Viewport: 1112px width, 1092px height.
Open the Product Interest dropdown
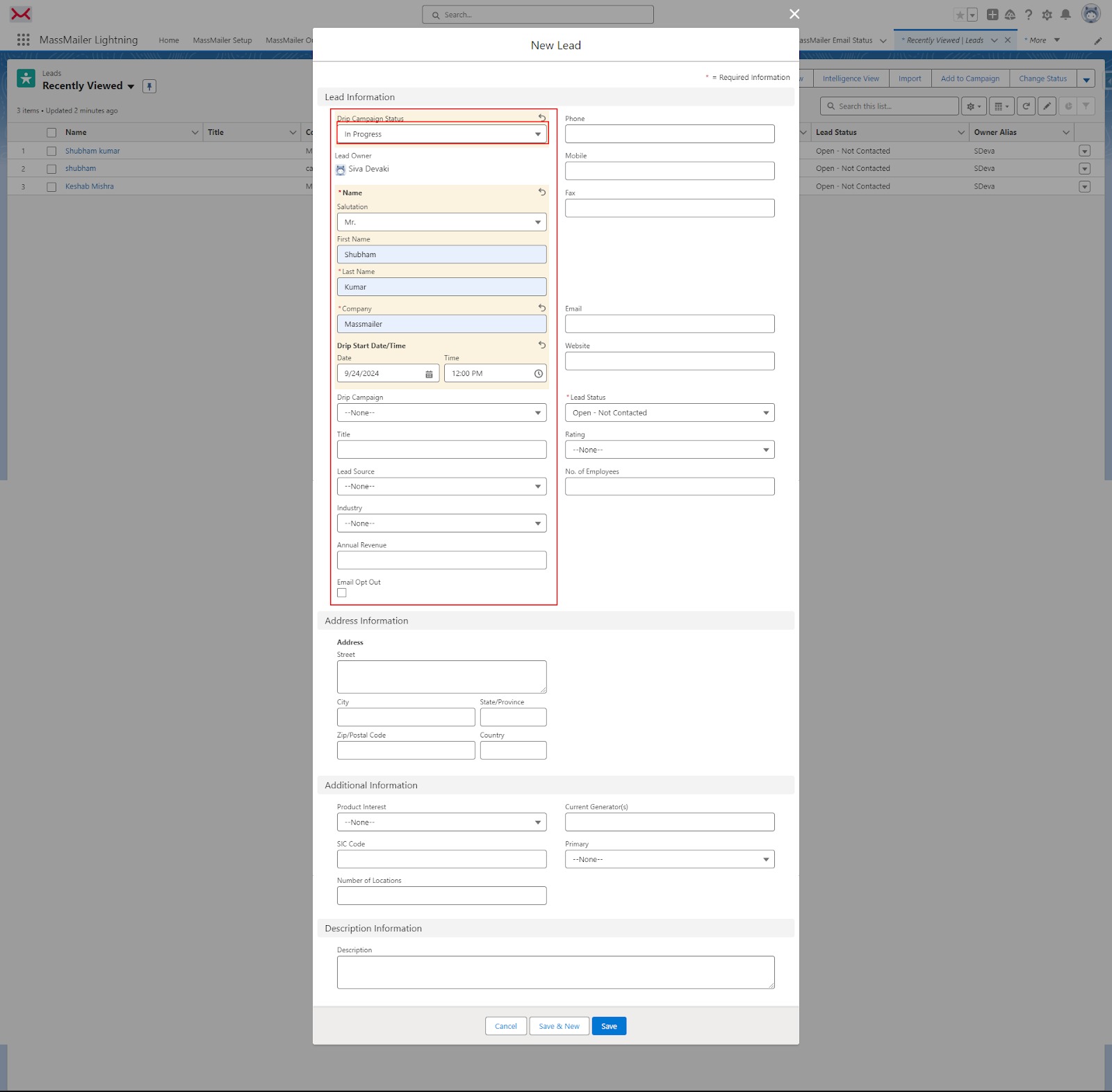(442, 822)
